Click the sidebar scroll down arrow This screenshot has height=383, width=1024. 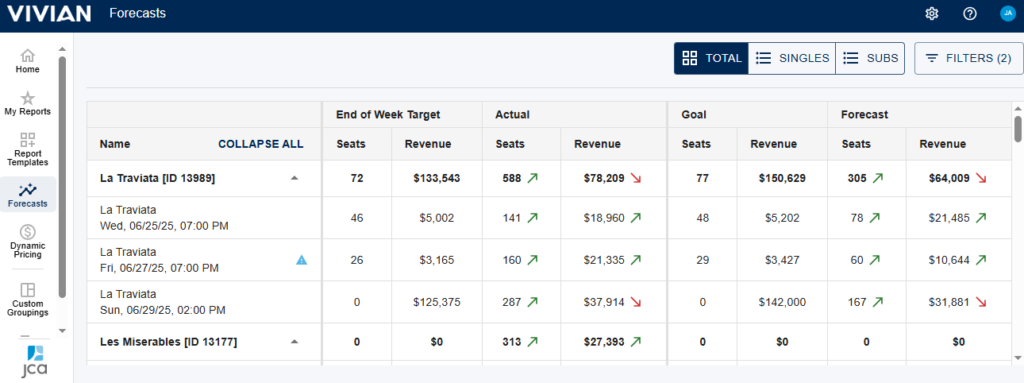click(x=62, y=331)
